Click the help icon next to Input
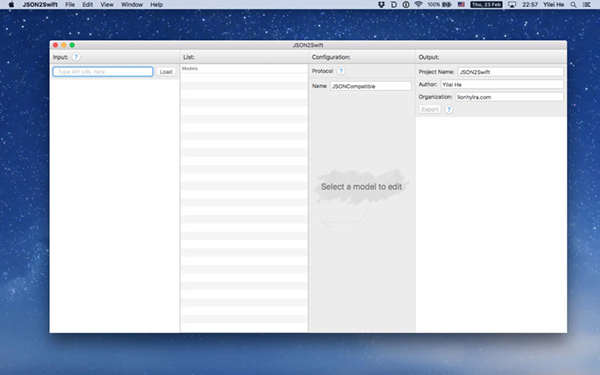 tap(76, 57)
